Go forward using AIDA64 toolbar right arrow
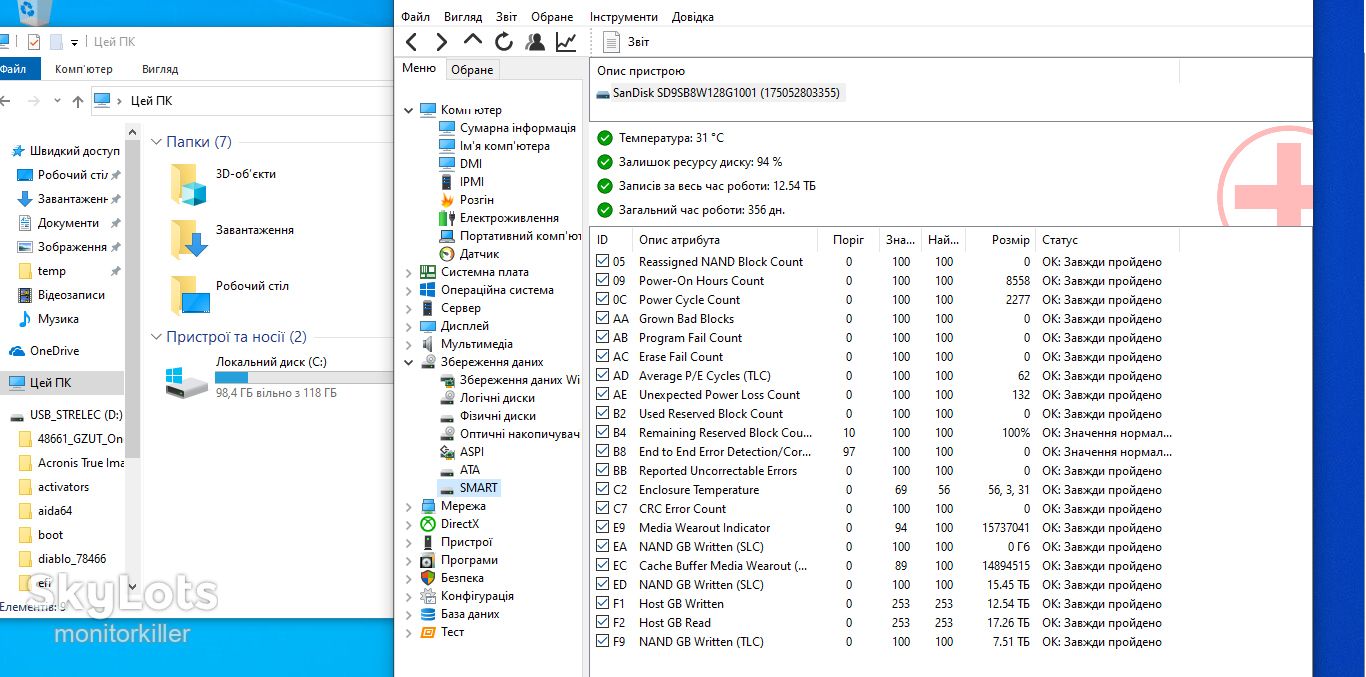 [441, 42]
